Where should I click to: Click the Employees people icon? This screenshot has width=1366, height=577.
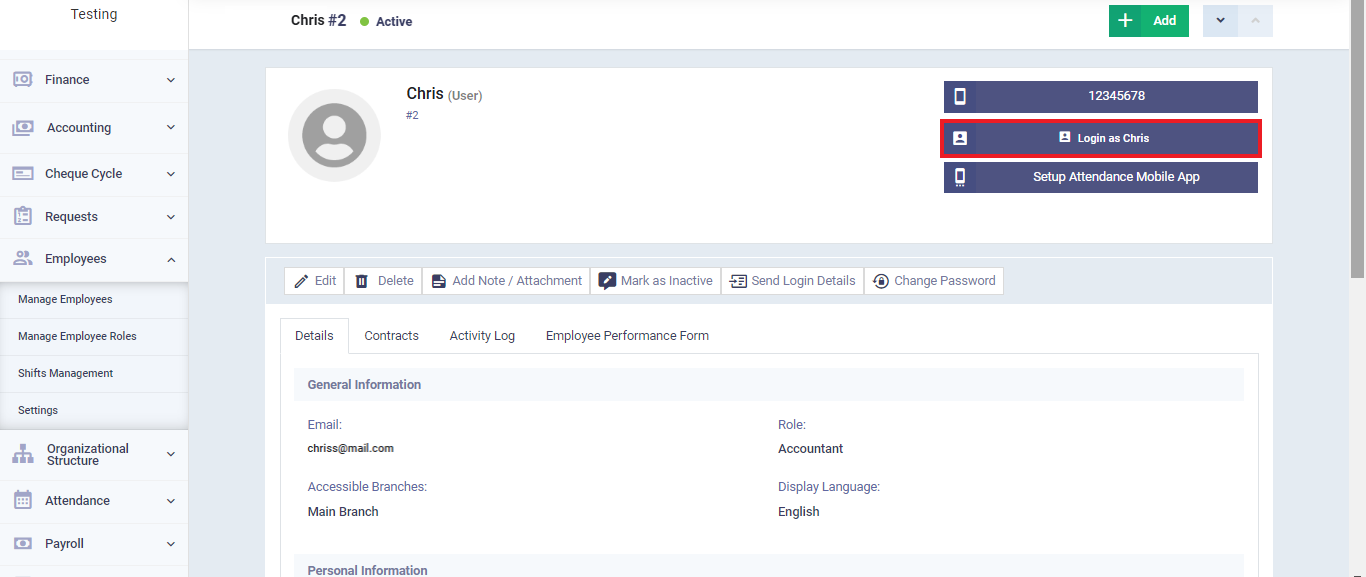coord(22,258)
